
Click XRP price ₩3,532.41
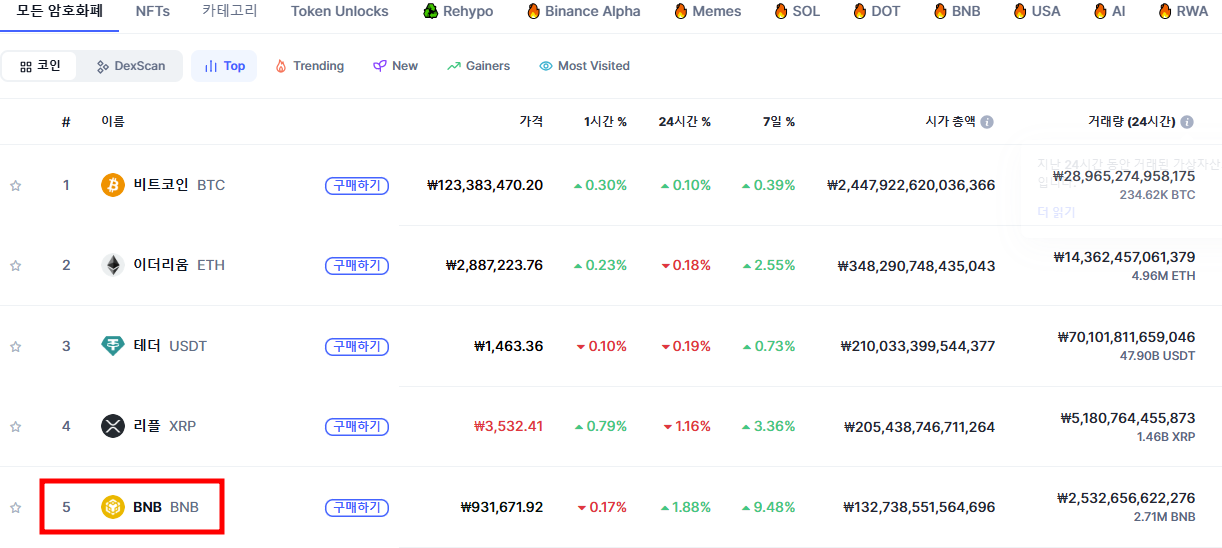pos(509,426)
